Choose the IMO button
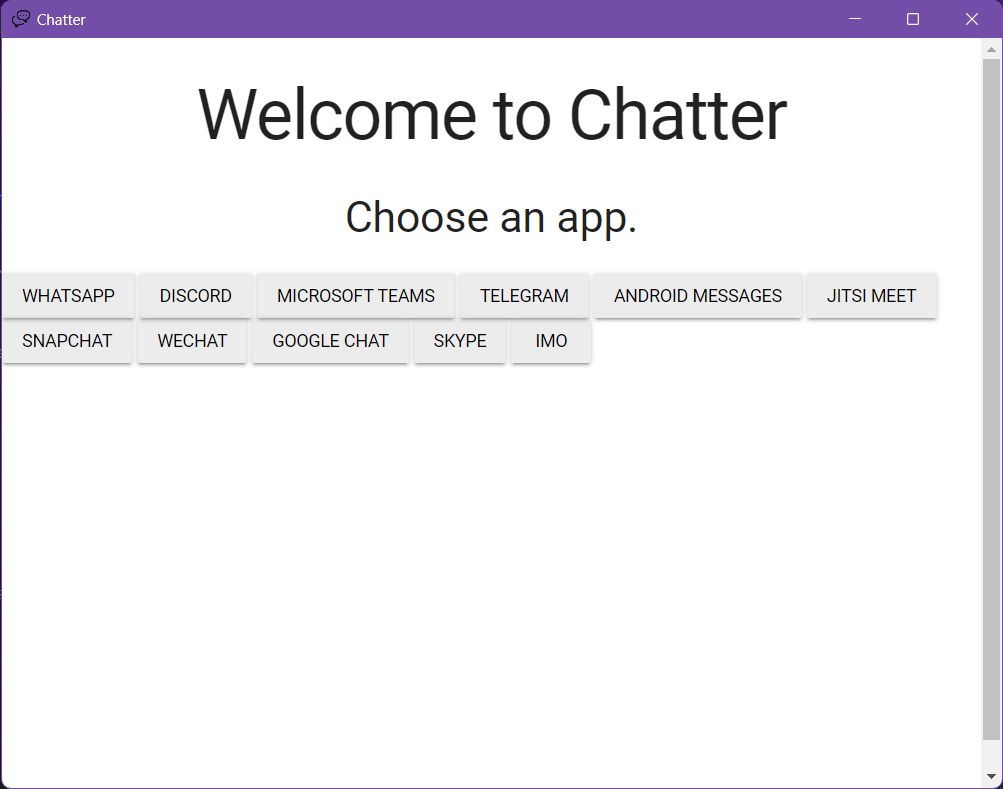 [551, 340]
